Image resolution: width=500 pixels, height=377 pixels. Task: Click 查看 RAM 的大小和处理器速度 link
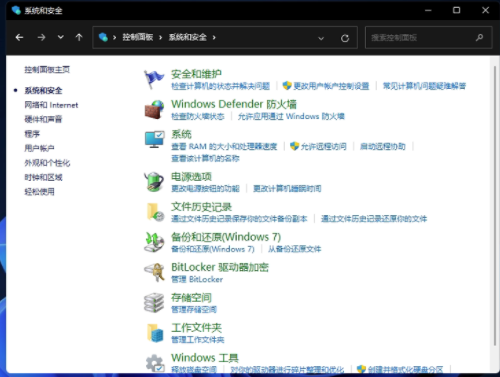[x=224, y=146]
